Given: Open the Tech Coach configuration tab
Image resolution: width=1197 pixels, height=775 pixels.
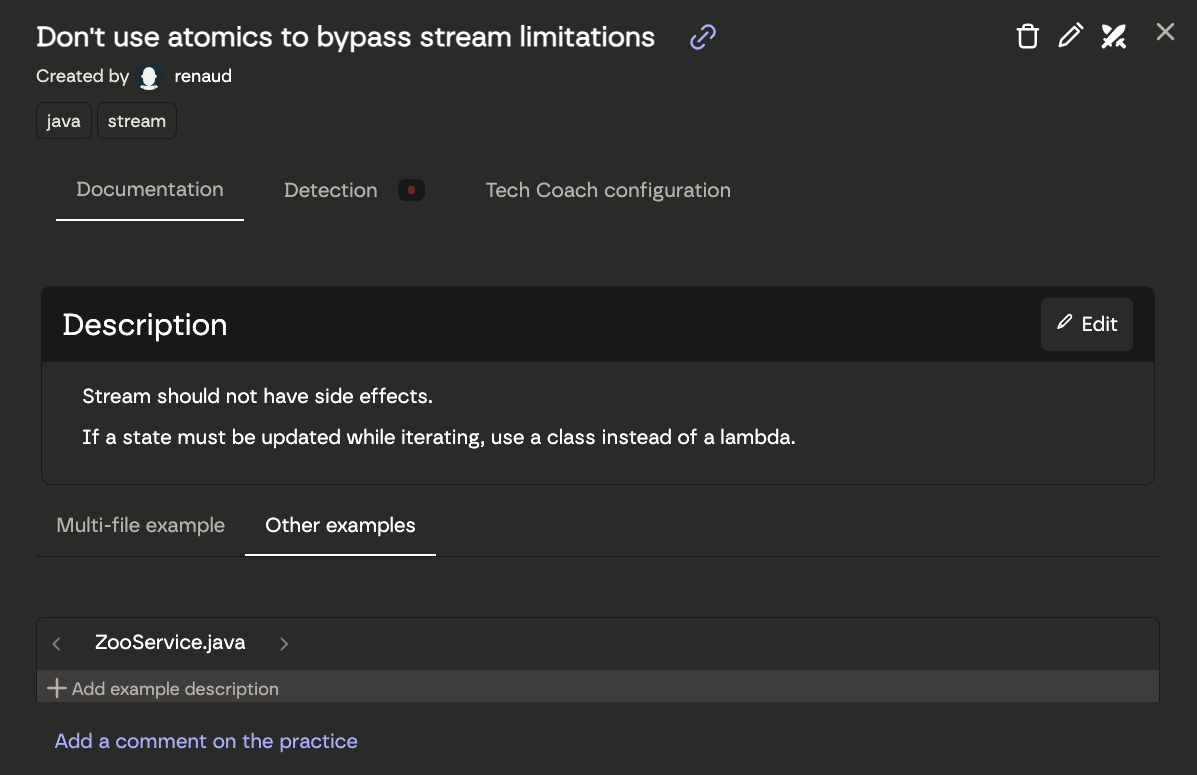Looking at the screenshot, I should coord(608,190).
